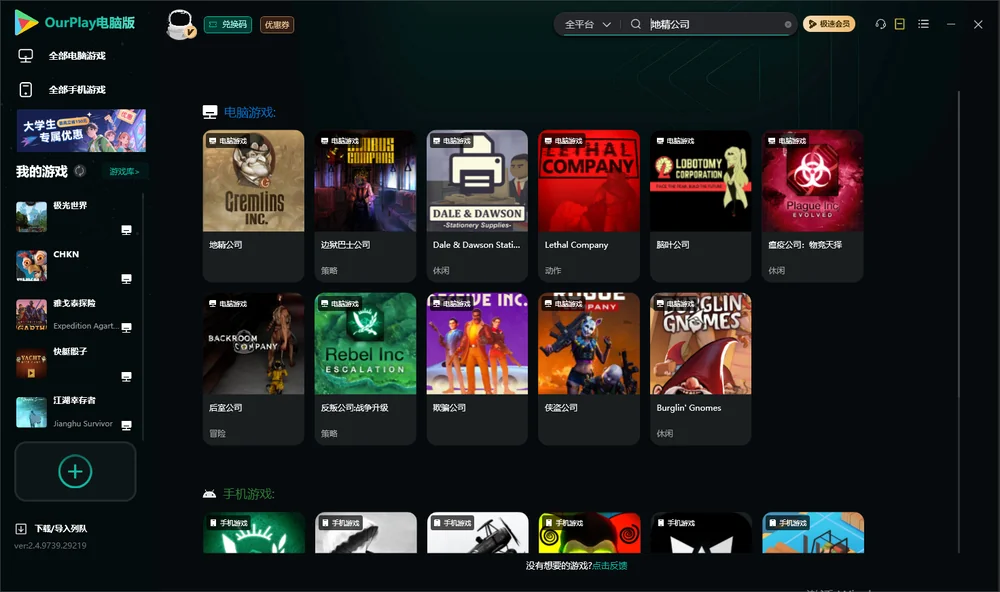Open the Rebel Inc Escalation card
Image resolution: width=1000 pixels, height=592 pixels.
(365, 369)
